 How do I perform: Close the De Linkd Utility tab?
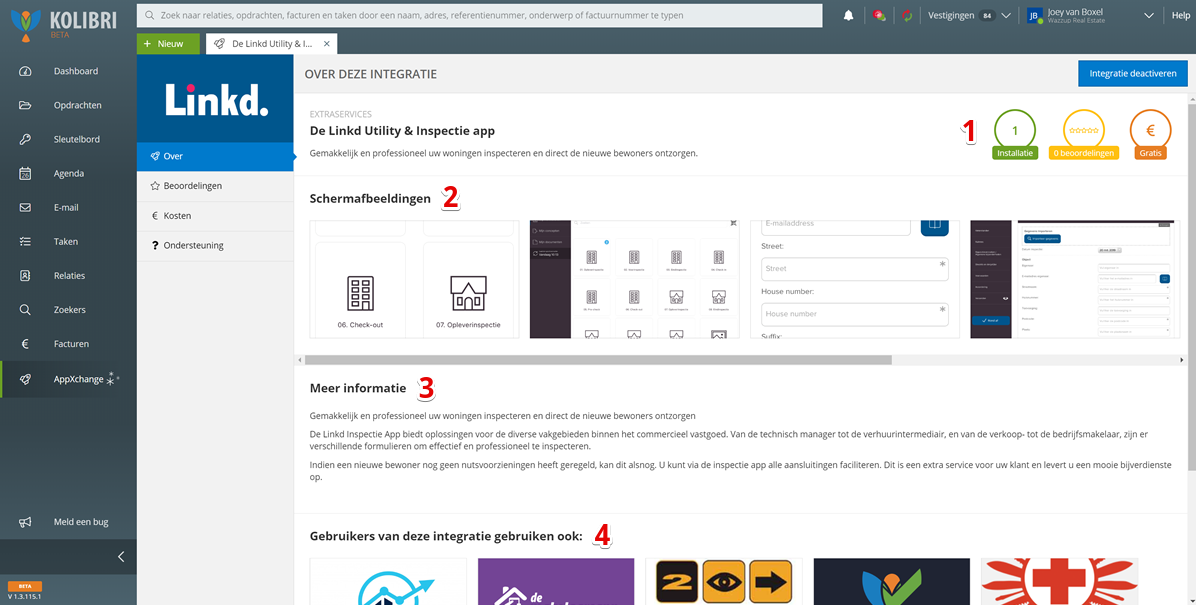pos(326,44)
